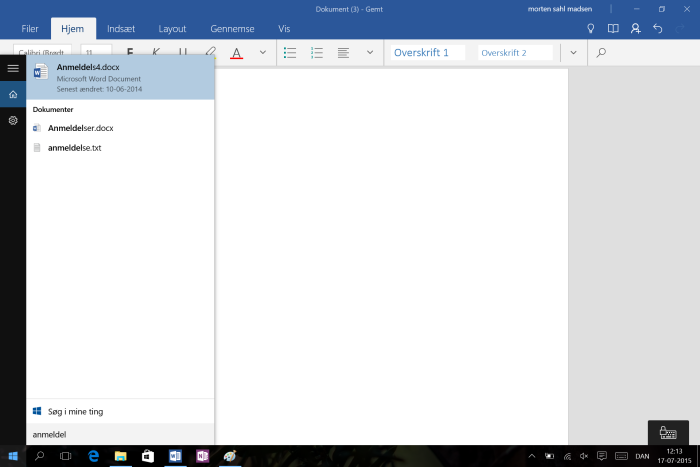Focus the search box containing anmeldel
Image resolution: width=700 pixels, height=467 pixels.
[120, 434]
